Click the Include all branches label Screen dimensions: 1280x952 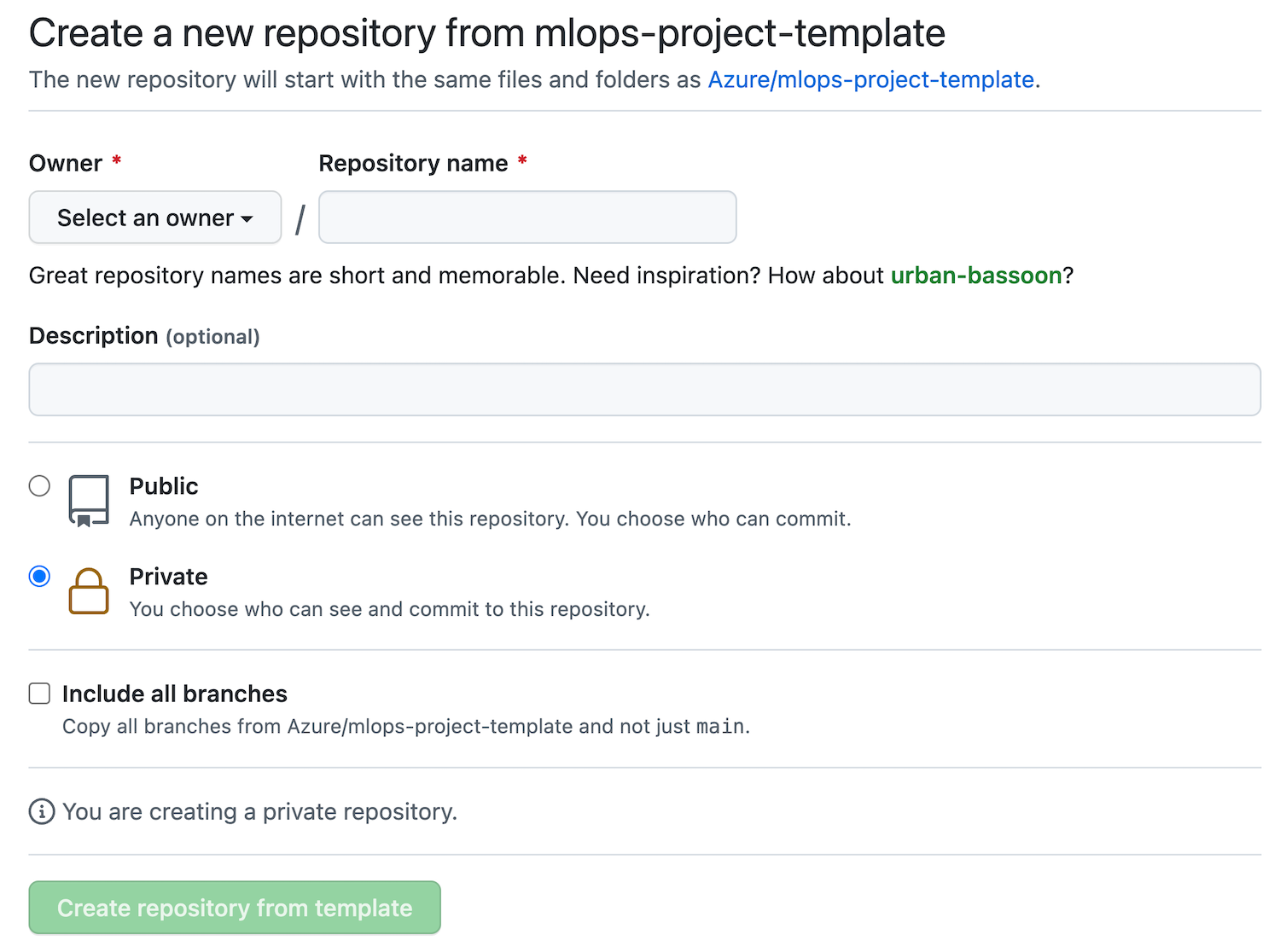[x=175, y=694]
